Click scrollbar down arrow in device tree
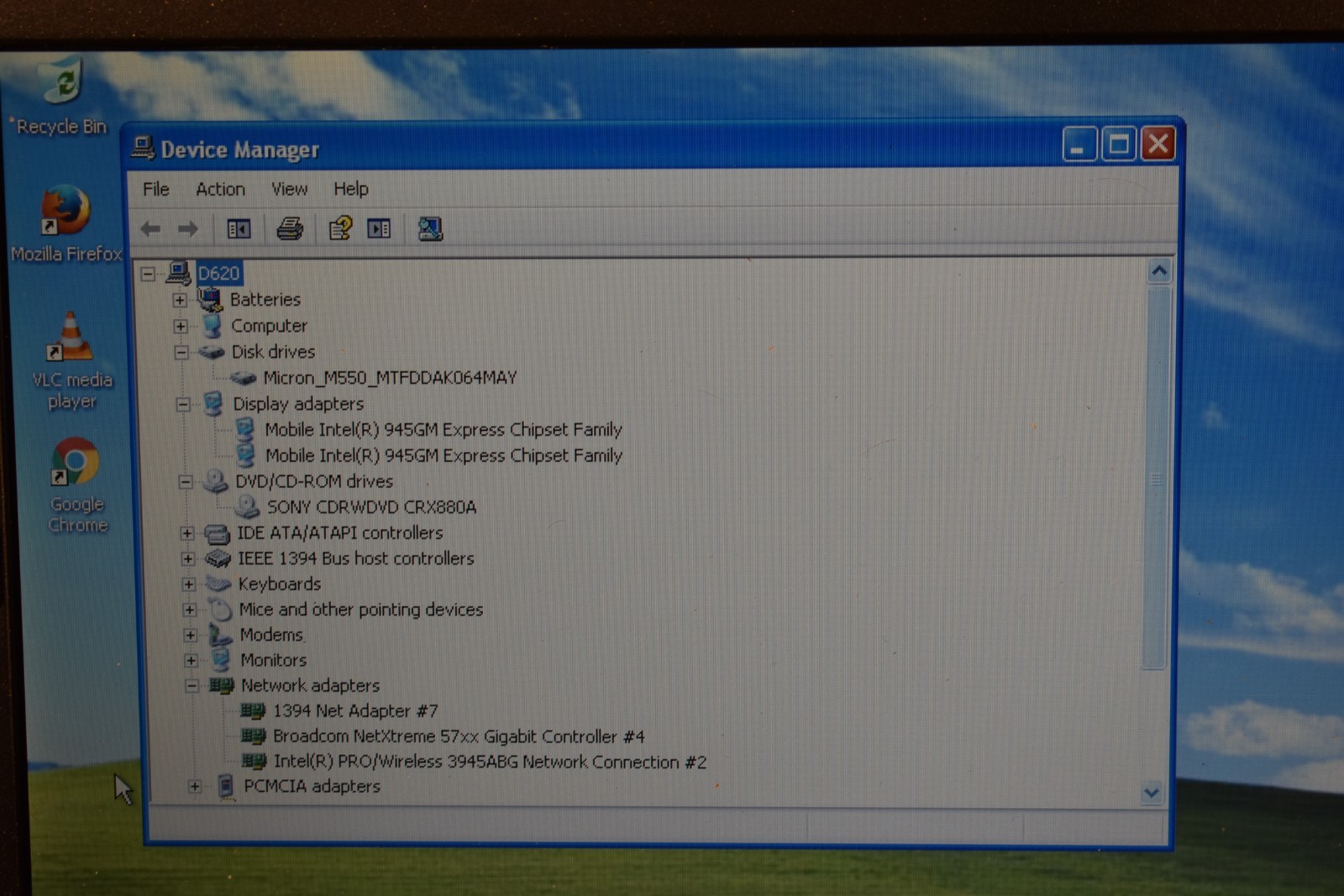 (x=1152, y=792)
